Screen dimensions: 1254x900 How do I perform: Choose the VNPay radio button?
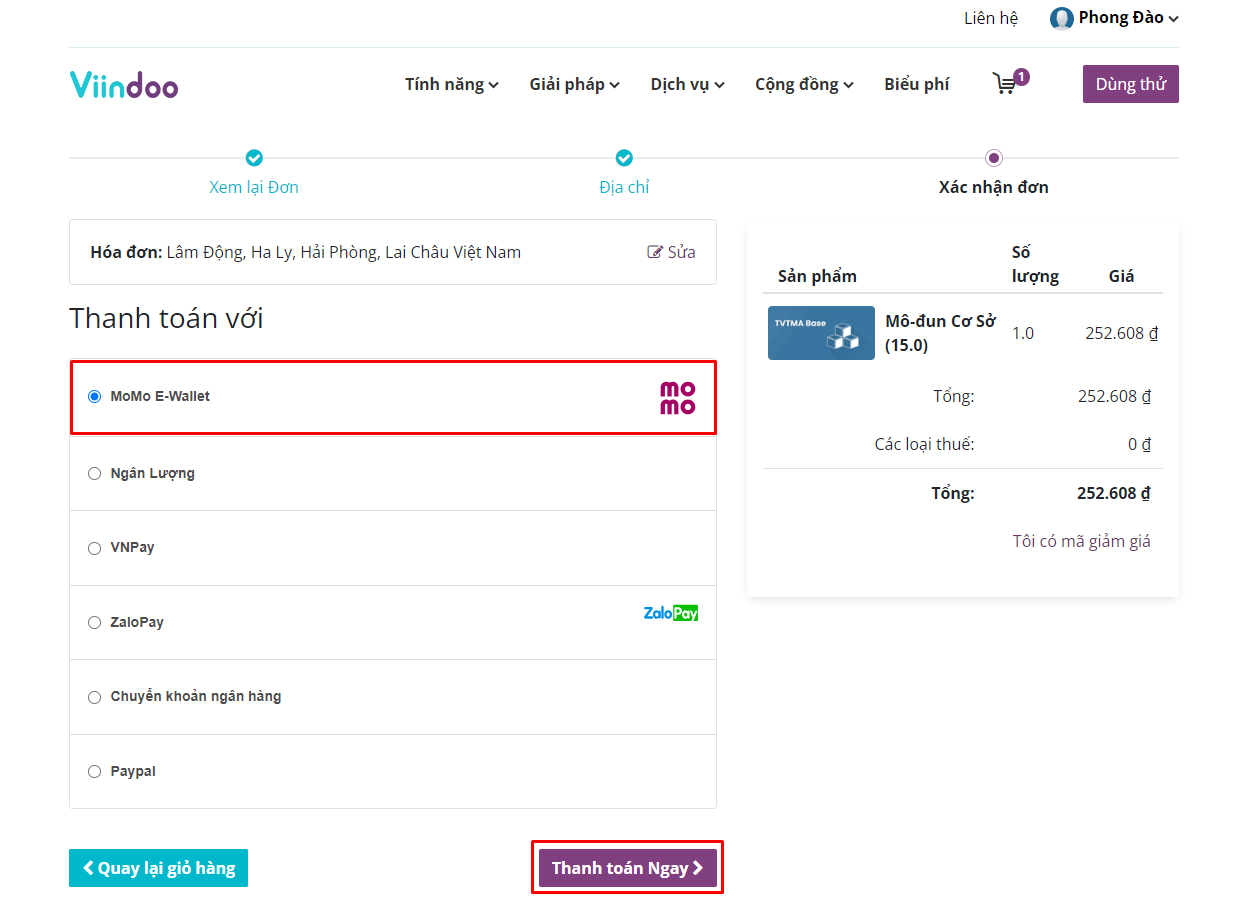tap(95, 548)
